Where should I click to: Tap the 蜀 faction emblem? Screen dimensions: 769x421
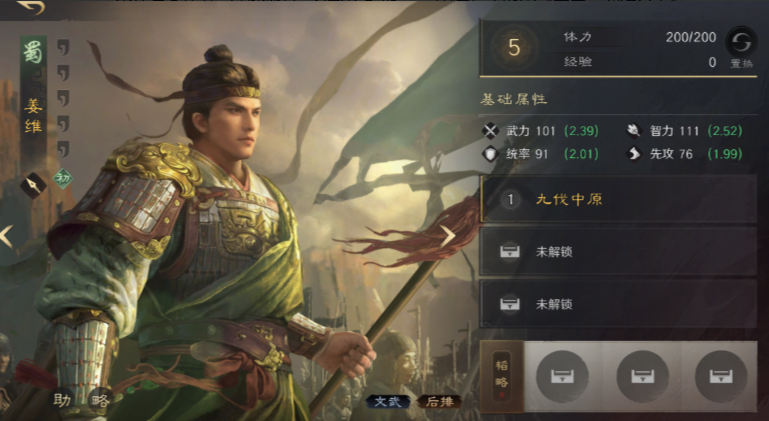pyautogui.click(x=33, y=53)
